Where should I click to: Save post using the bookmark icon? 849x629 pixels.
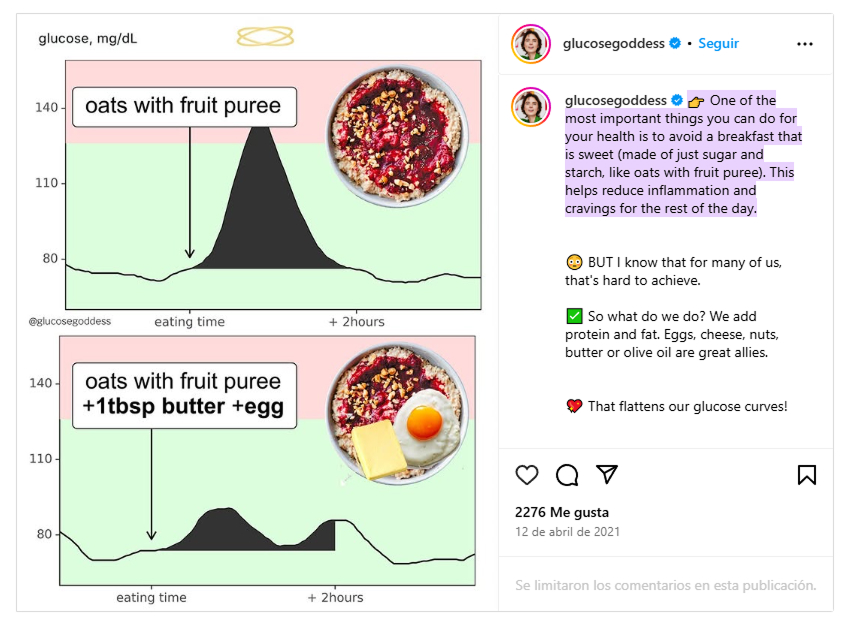806,475
